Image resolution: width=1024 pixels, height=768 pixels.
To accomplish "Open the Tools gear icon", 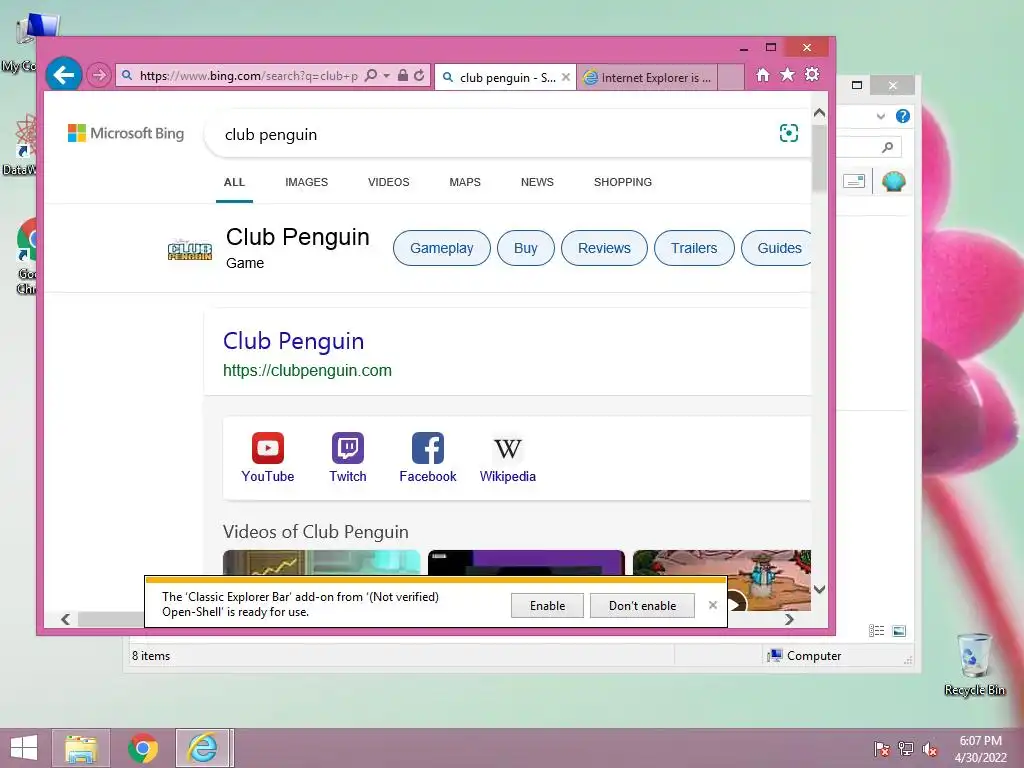I will click(x=812, y=74).
